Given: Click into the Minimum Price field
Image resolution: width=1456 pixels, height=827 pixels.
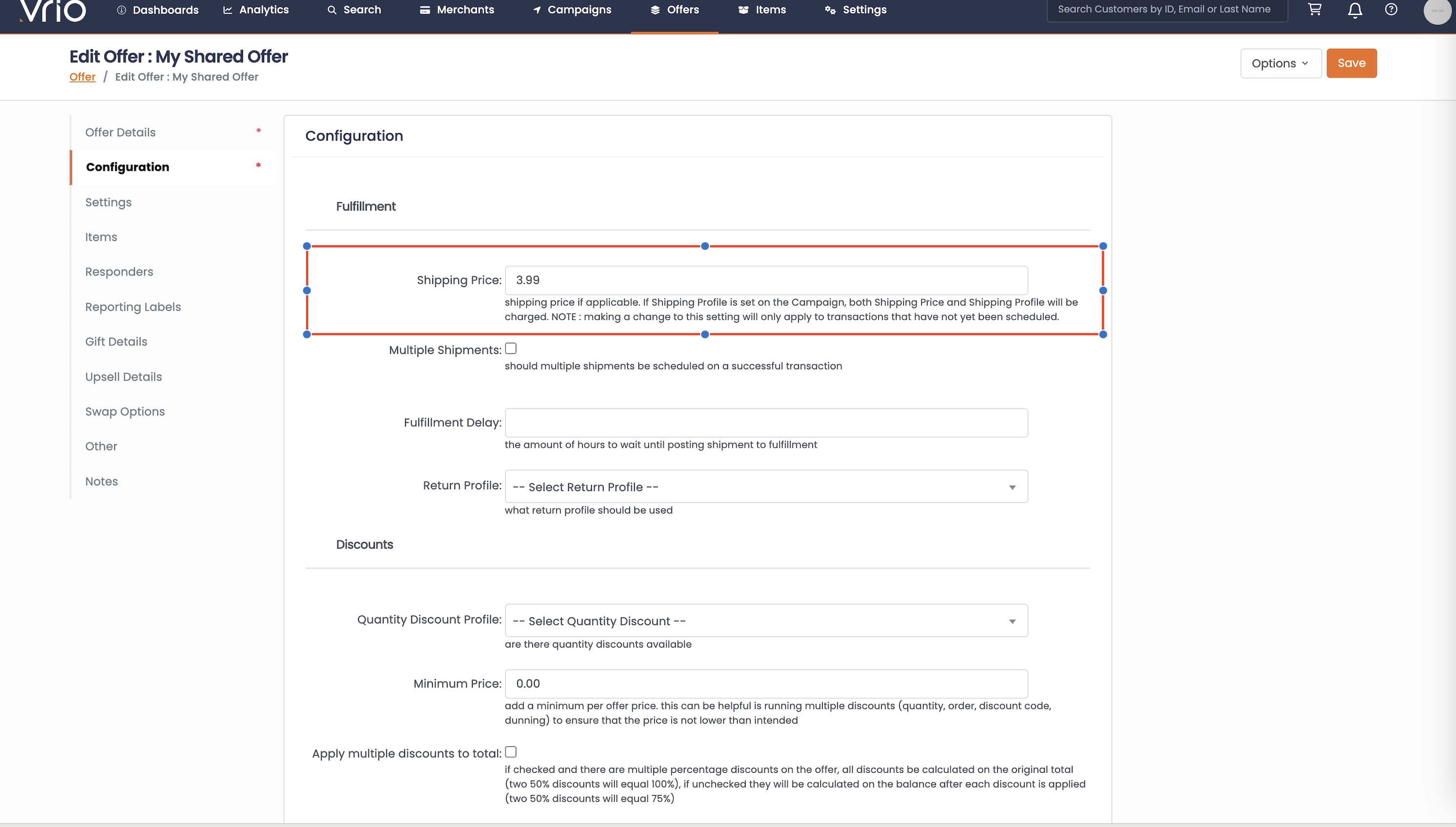Looking at the screenshot, I should tap(766, 684).
